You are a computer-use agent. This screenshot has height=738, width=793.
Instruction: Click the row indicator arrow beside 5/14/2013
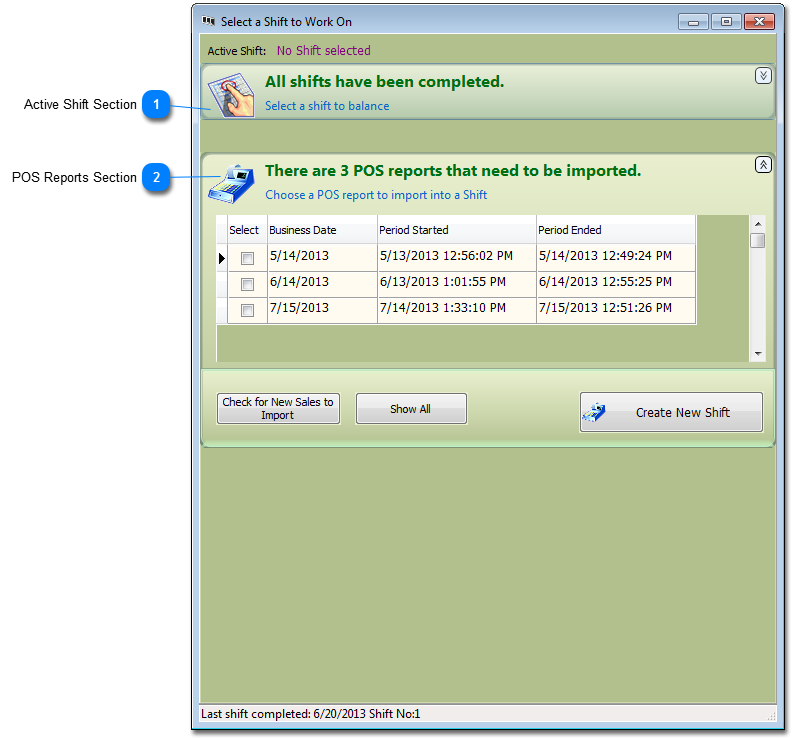tap(222, 258)
